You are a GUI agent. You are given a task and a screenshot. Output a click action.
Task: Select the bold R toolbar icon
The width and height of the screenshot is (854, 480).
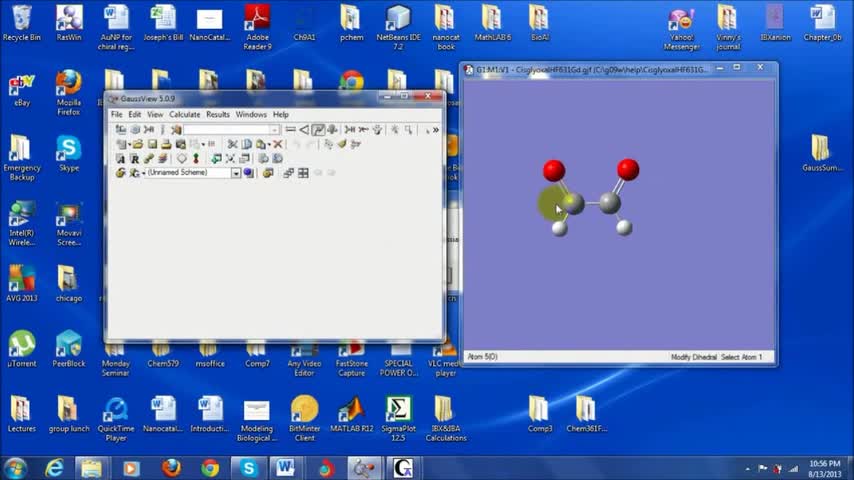tap(135, 159)
